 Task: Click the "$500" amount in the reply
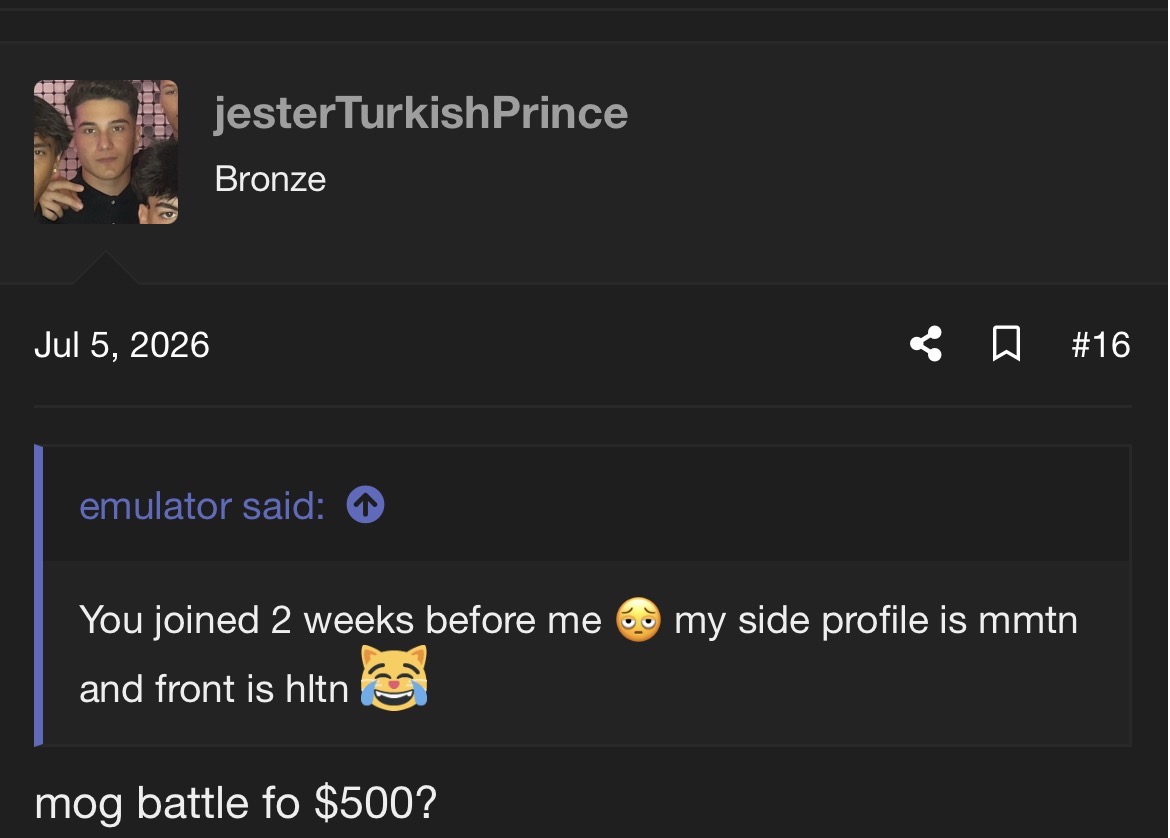(x=361, y=803)
